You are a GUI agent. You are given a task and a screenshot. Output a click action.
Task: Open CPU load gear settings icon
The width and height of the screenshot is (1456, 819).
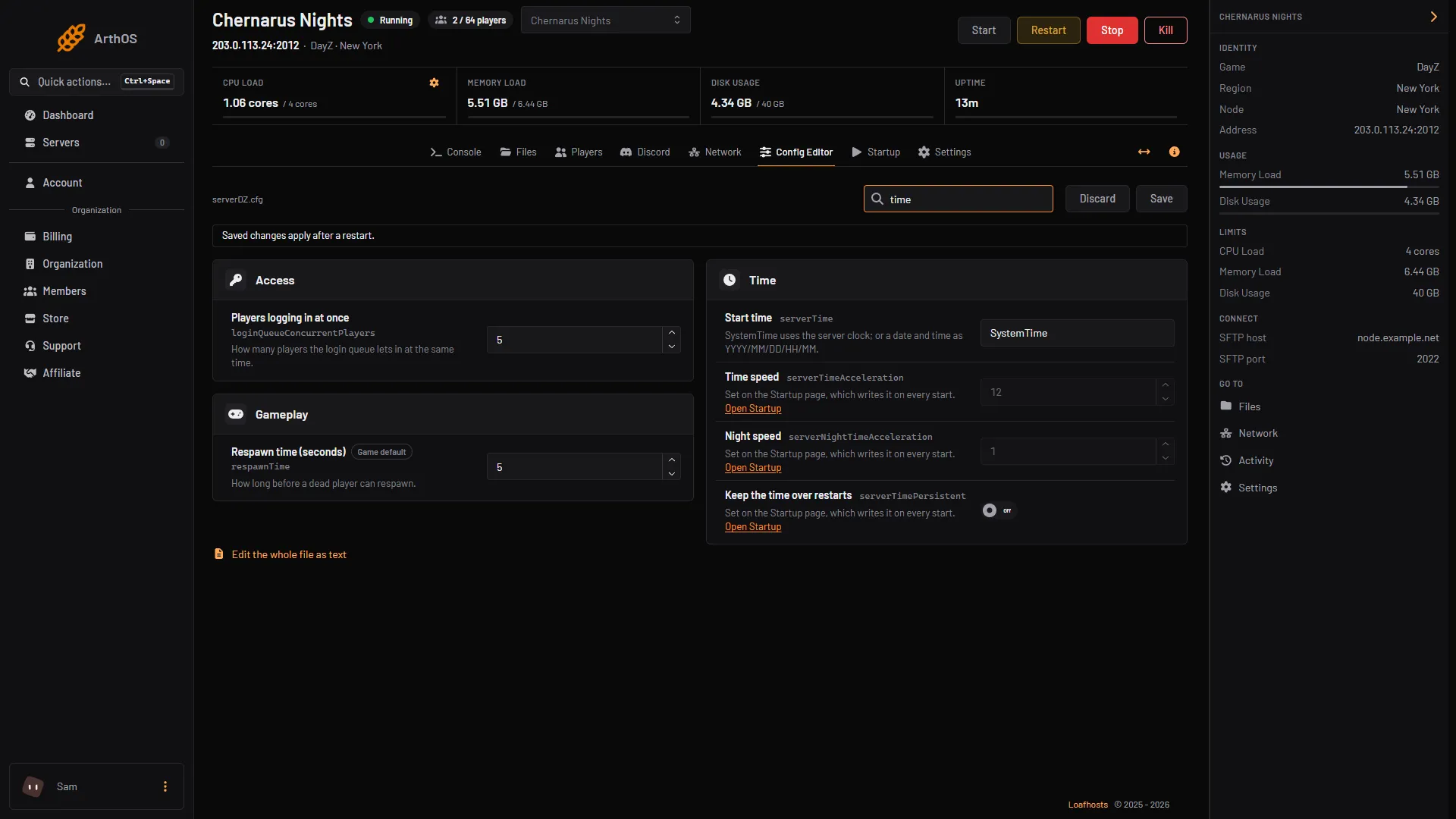(435, 83)
